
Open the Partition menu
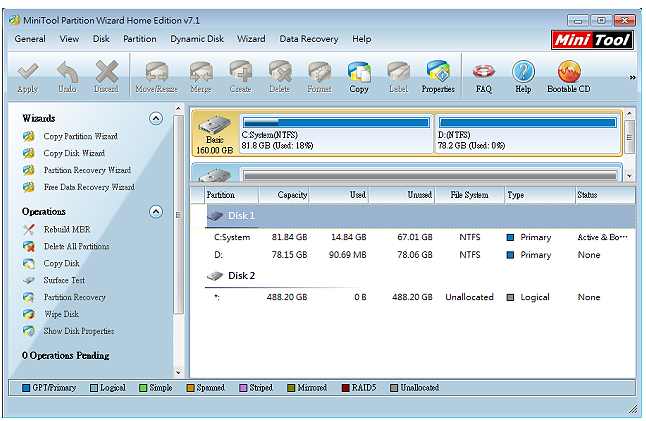140,39
